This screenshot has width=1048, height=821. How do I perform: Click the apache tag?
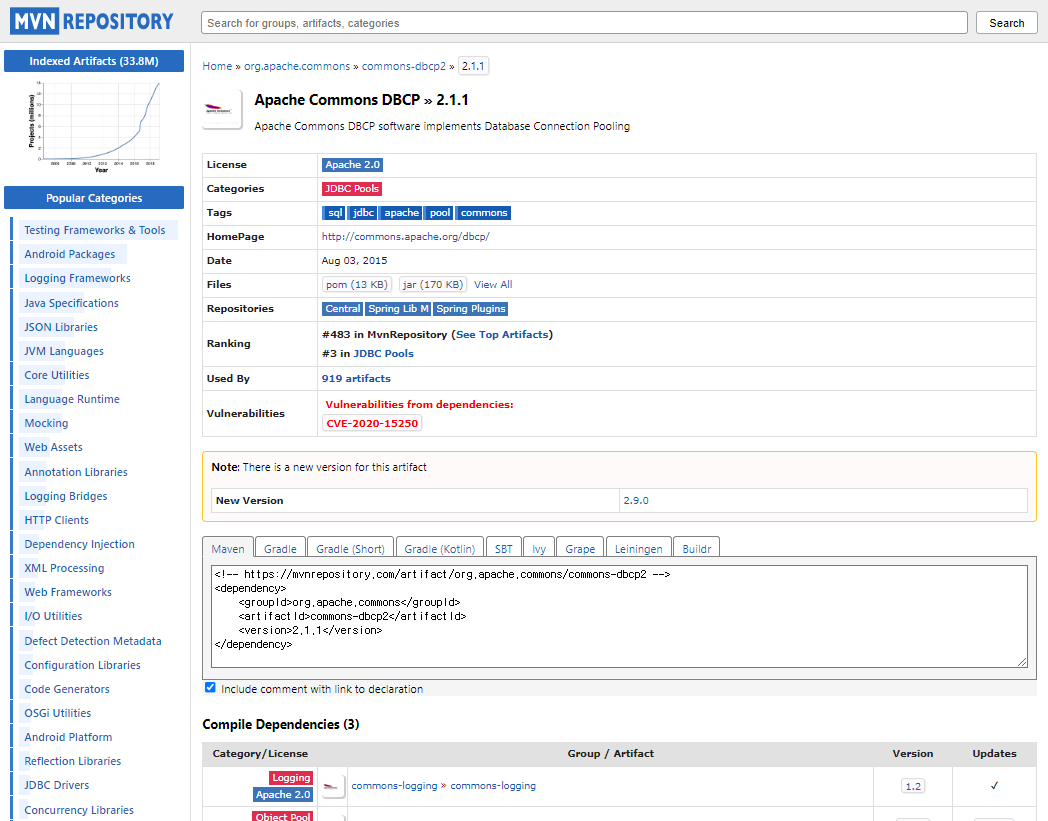tap(401, 213)
